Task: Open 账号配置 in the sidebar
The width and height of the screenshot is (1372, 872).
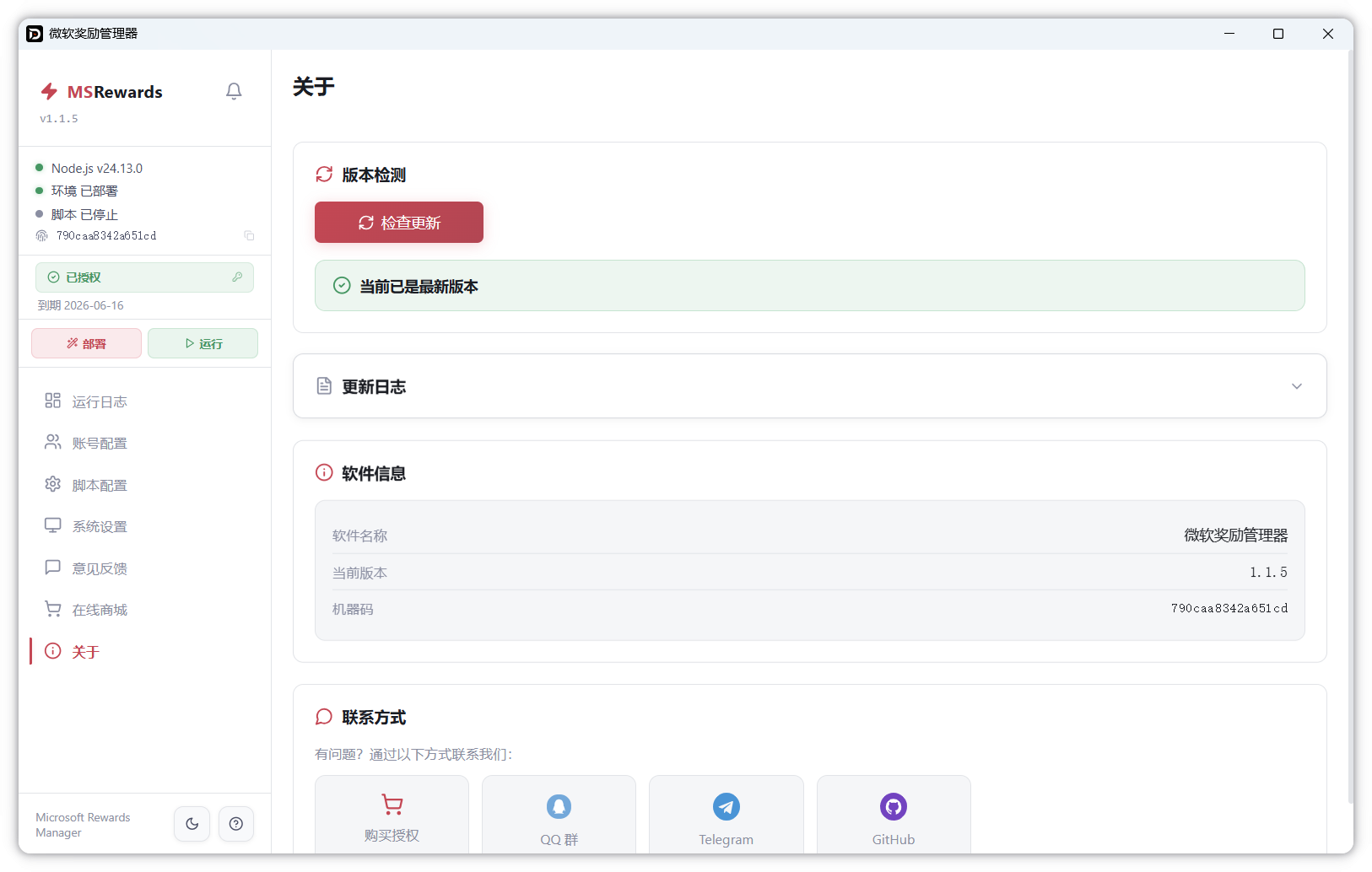Action: (x=145, y=443)
